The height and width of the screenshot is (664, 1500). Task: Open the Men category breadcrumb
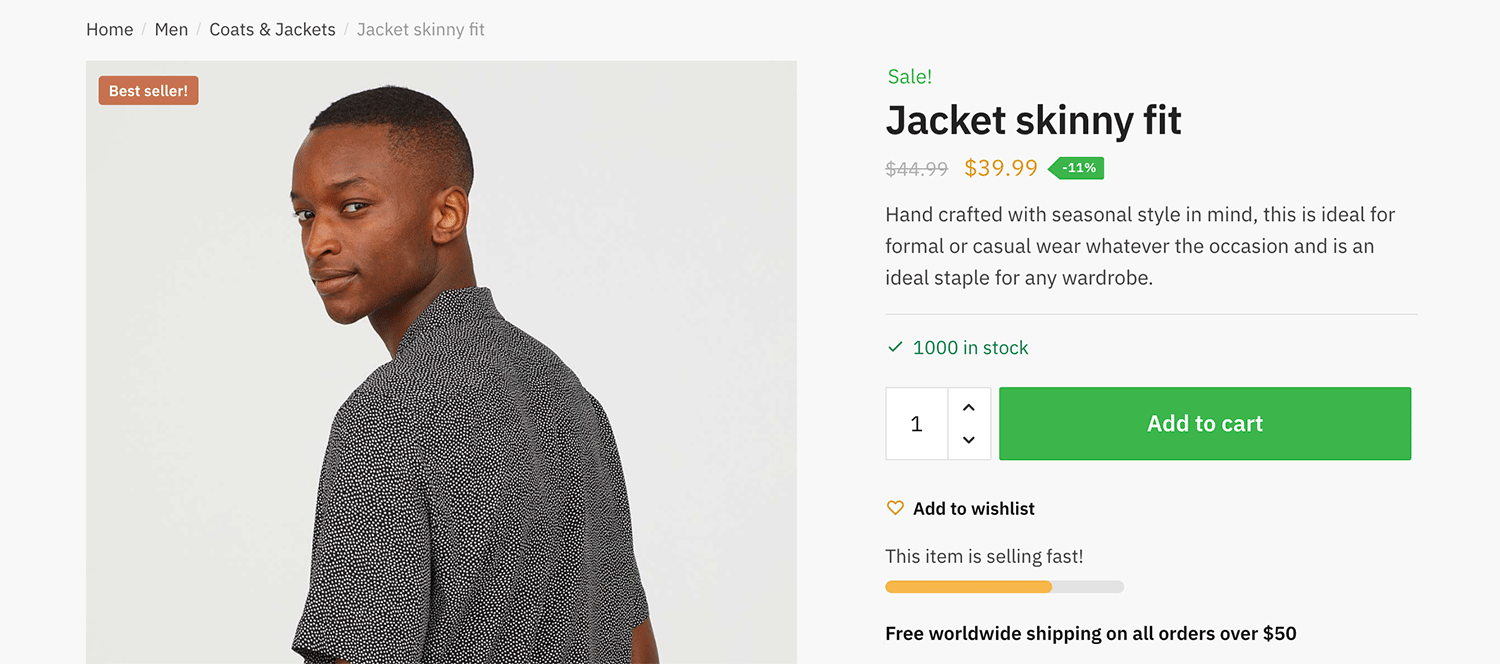(x=171, y=30)
